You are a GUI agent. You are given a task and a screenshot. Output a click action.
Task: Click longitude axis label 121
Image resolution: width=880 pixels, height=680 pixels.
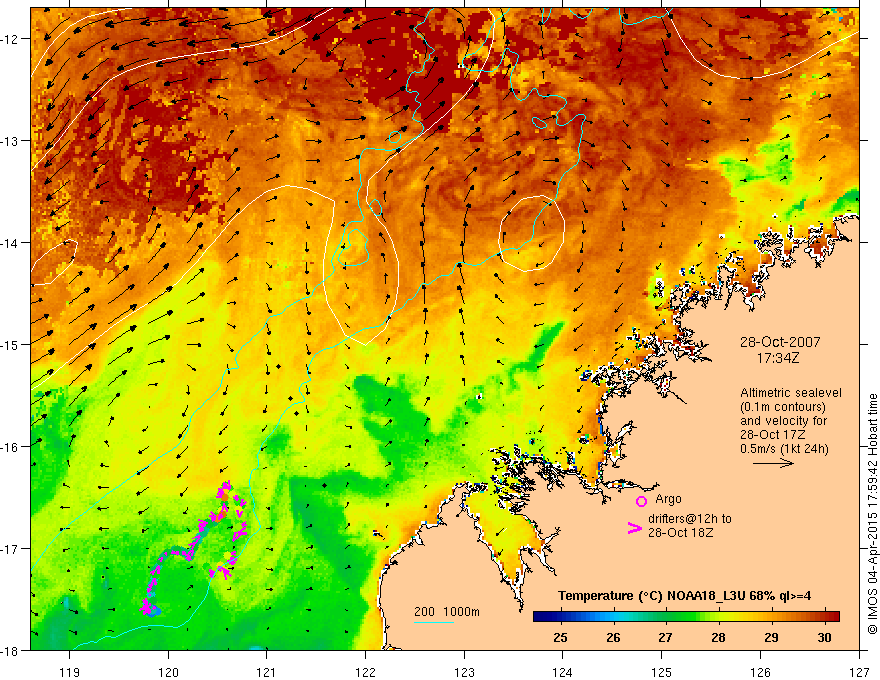(x=267, y=672)
